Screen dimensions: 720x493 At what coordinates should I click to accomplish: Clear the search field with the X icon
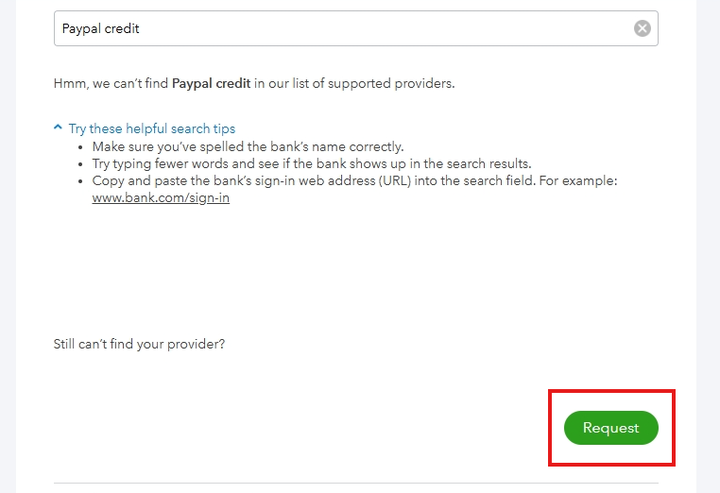(x=642, y=28)
